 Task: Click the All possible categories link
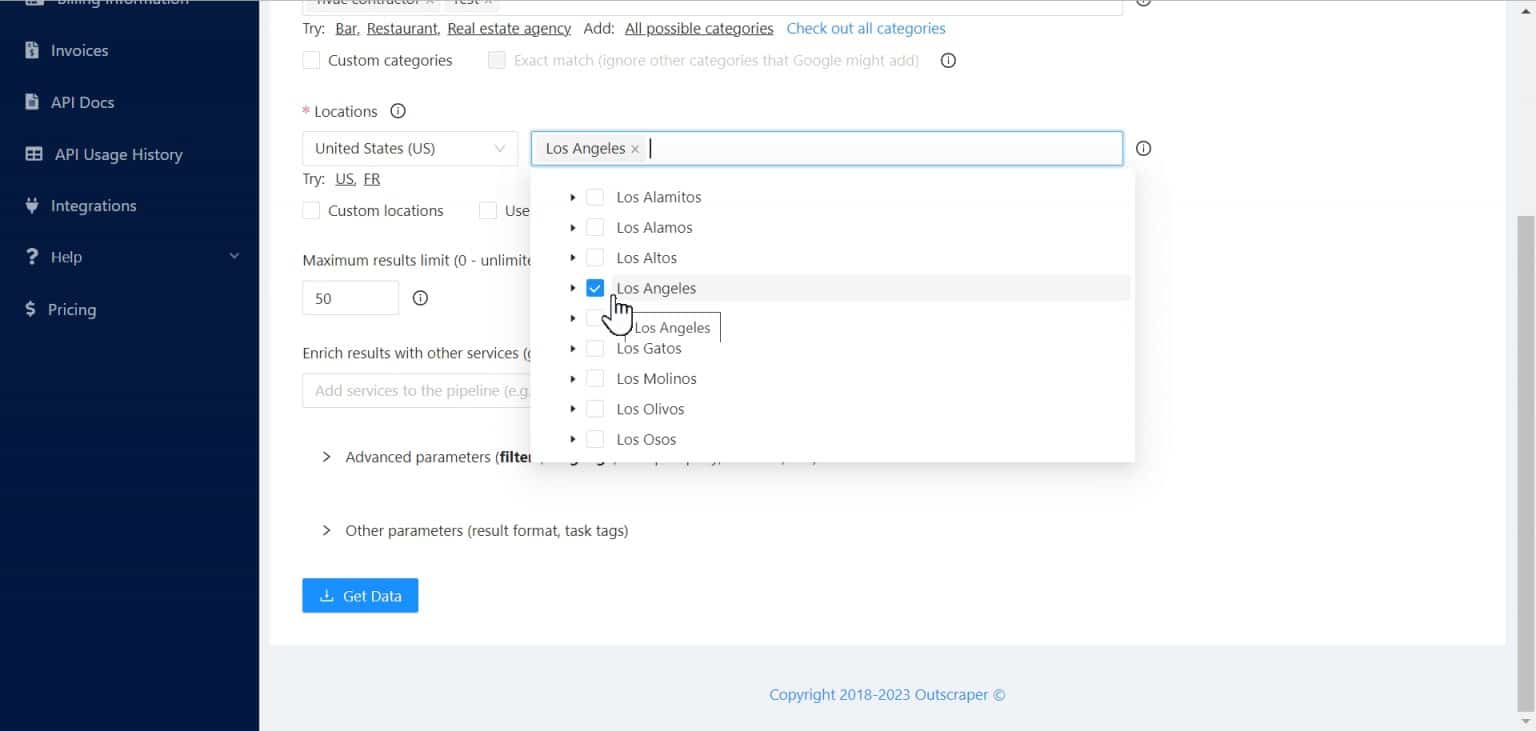coord(698,28)
